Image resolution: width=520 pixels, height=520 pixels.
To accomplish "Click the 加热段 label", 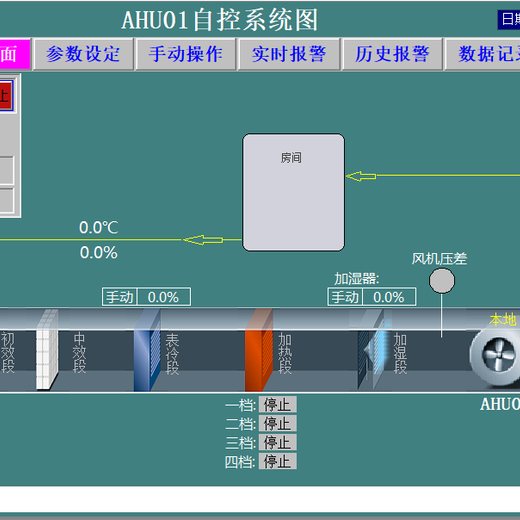I will (x=285, y=353).
